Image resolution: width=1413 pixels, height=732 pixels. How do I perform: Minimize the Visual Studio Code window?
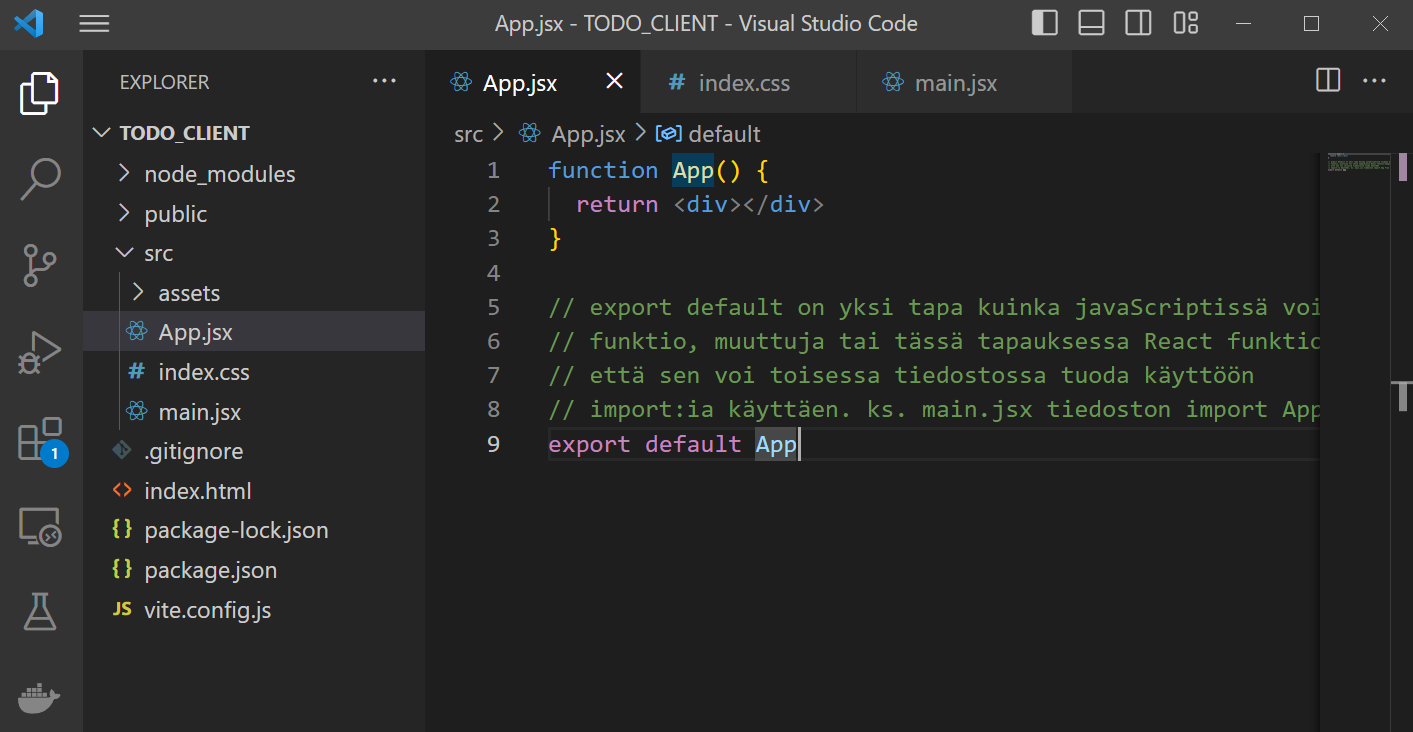[x=1244, y=23]
